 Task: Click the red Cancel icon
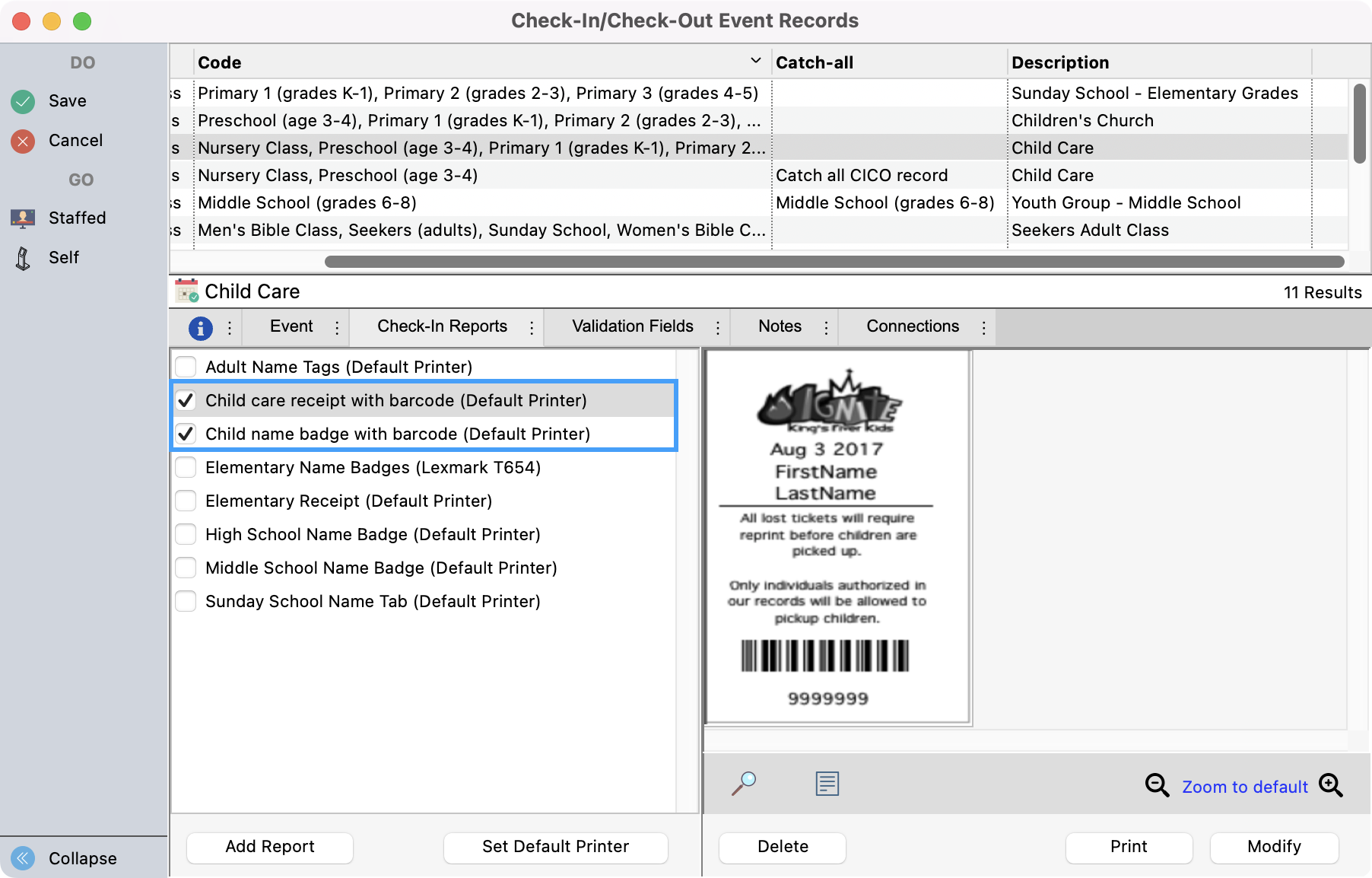(23, 140)
